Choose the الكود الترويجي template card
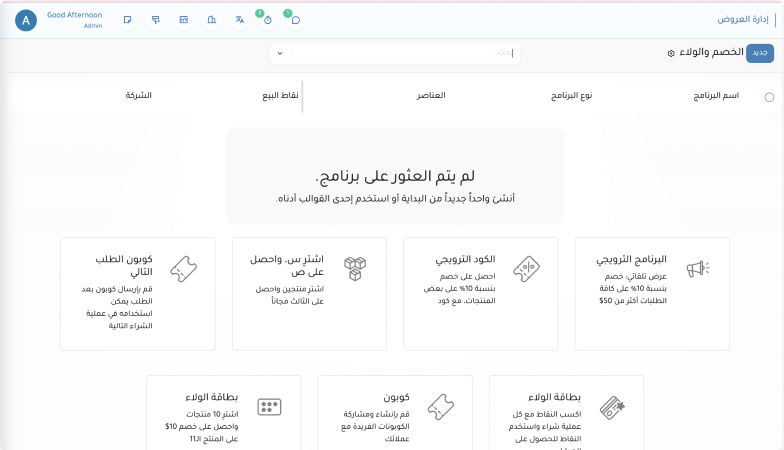 480,294
